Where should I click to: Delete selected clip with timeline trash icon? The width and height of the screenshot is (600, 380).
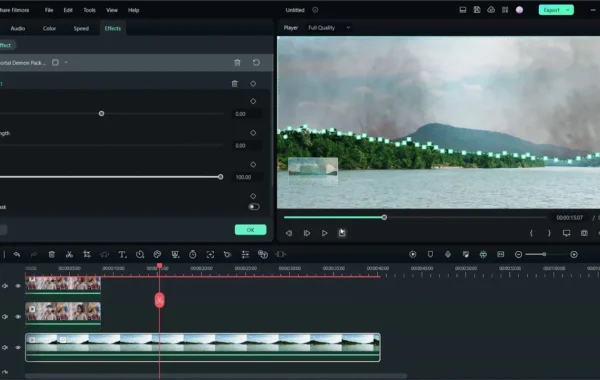point(52,254)
